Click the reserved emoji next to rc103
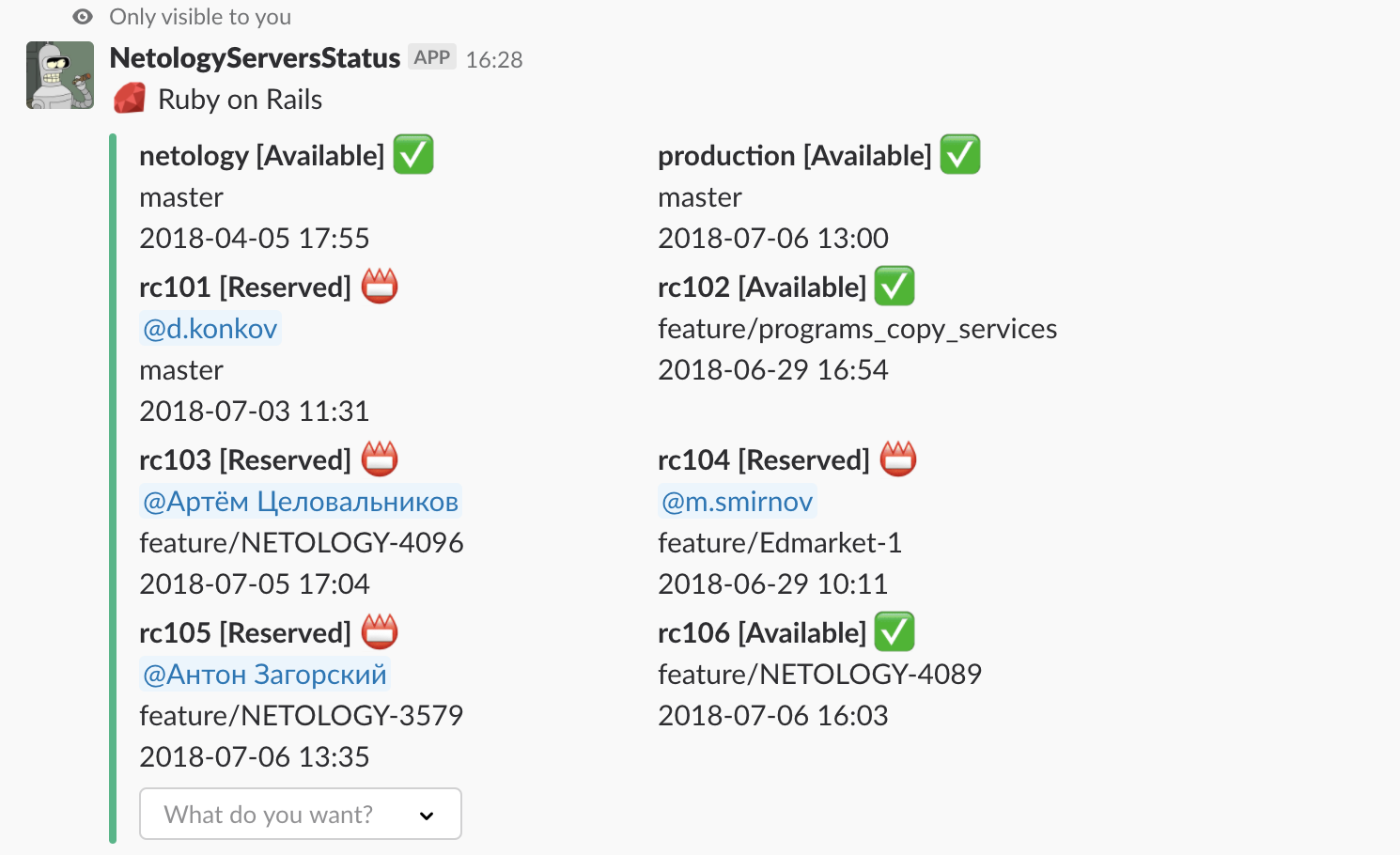The width and height of the screenshot is (1400, 855). click(380, 459)
